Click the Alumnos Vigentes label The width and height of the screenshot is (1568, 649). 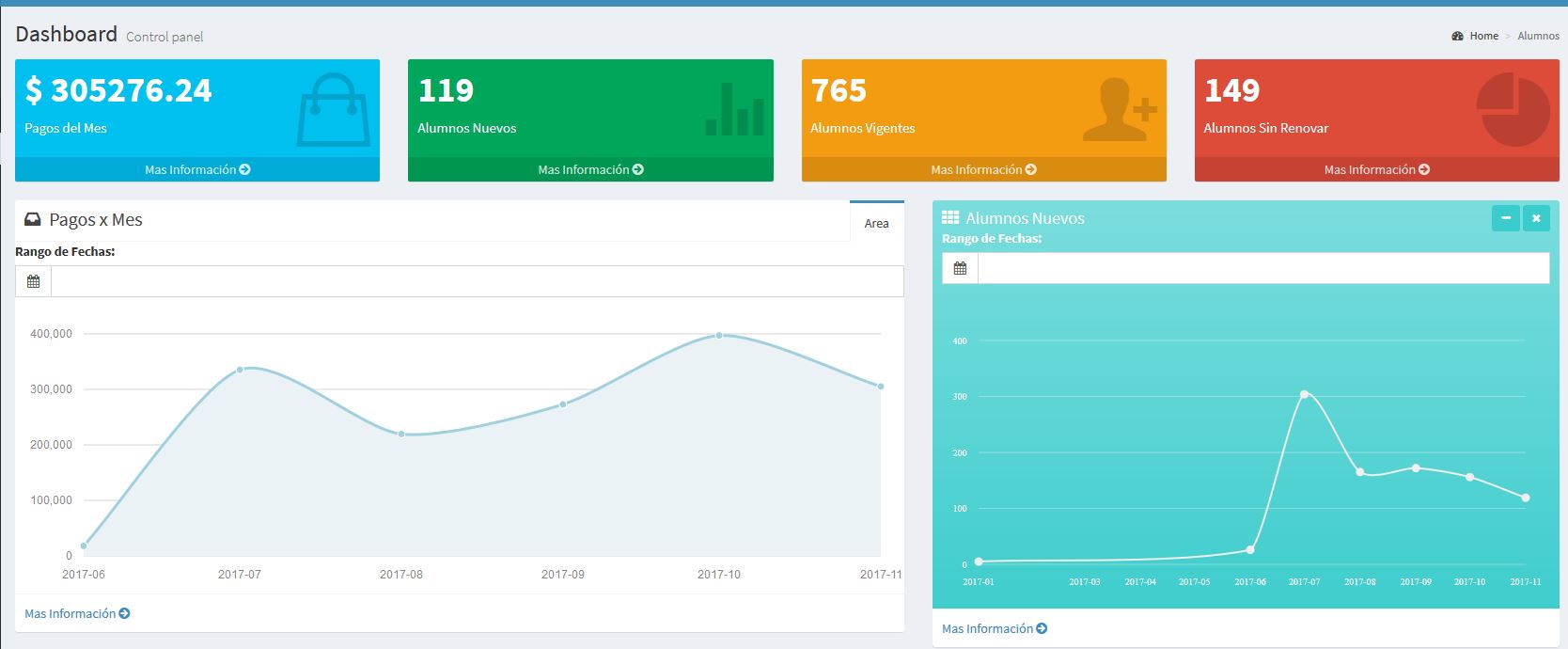(x=863, y=128)
